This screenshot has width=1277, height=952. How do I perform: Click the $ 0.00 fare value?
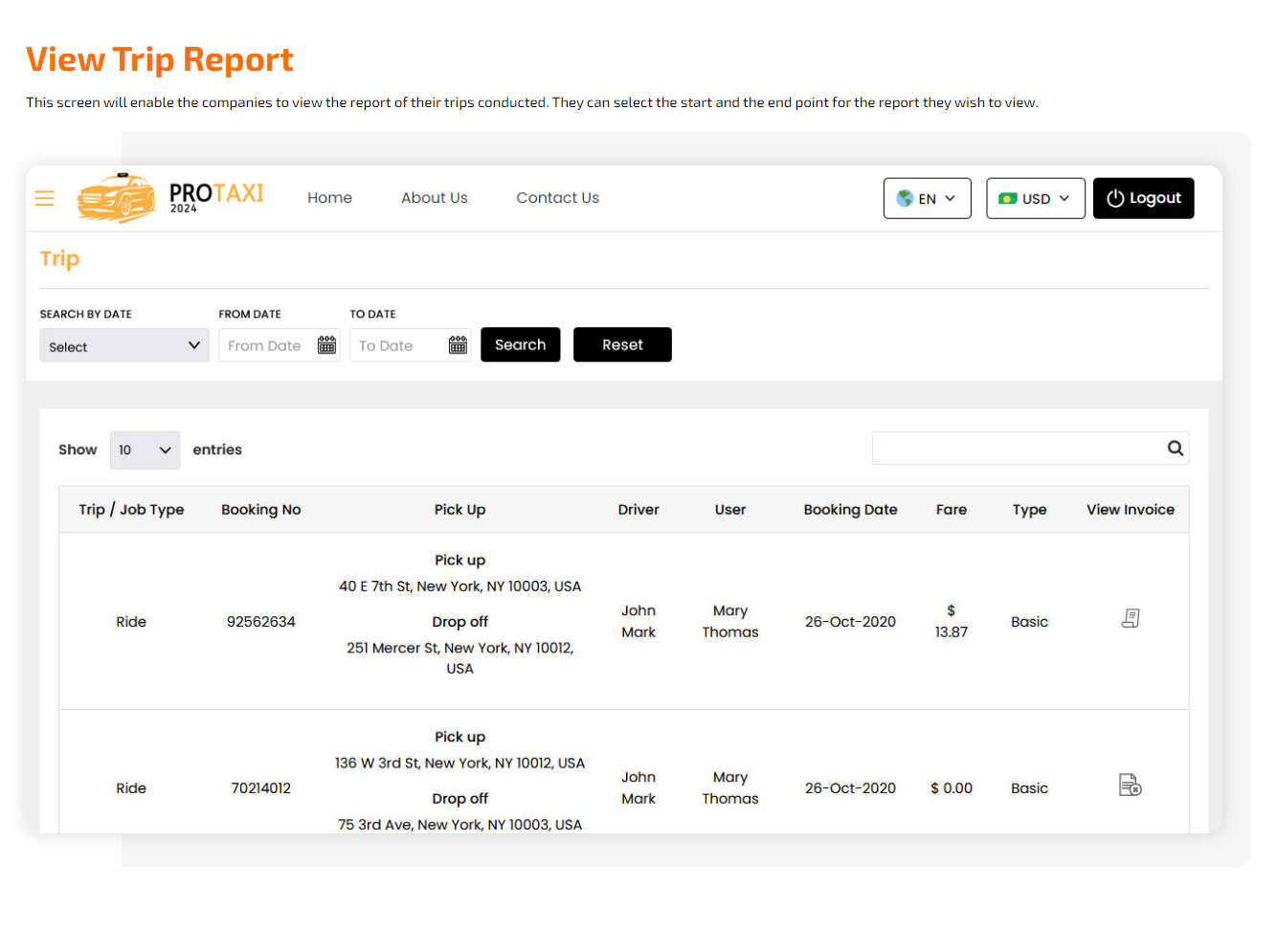coord(952,788)
